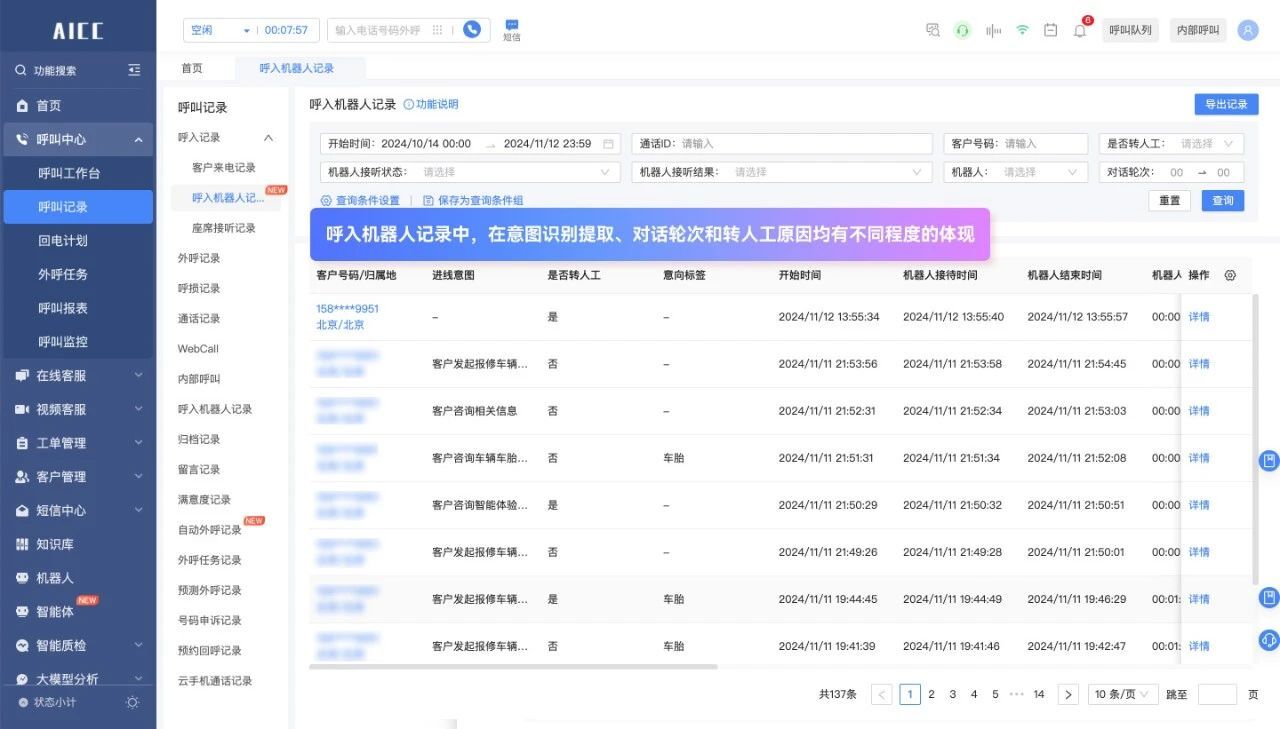Go to next page arrow
Screen dimensions: 1280x729
point(1068,694)
